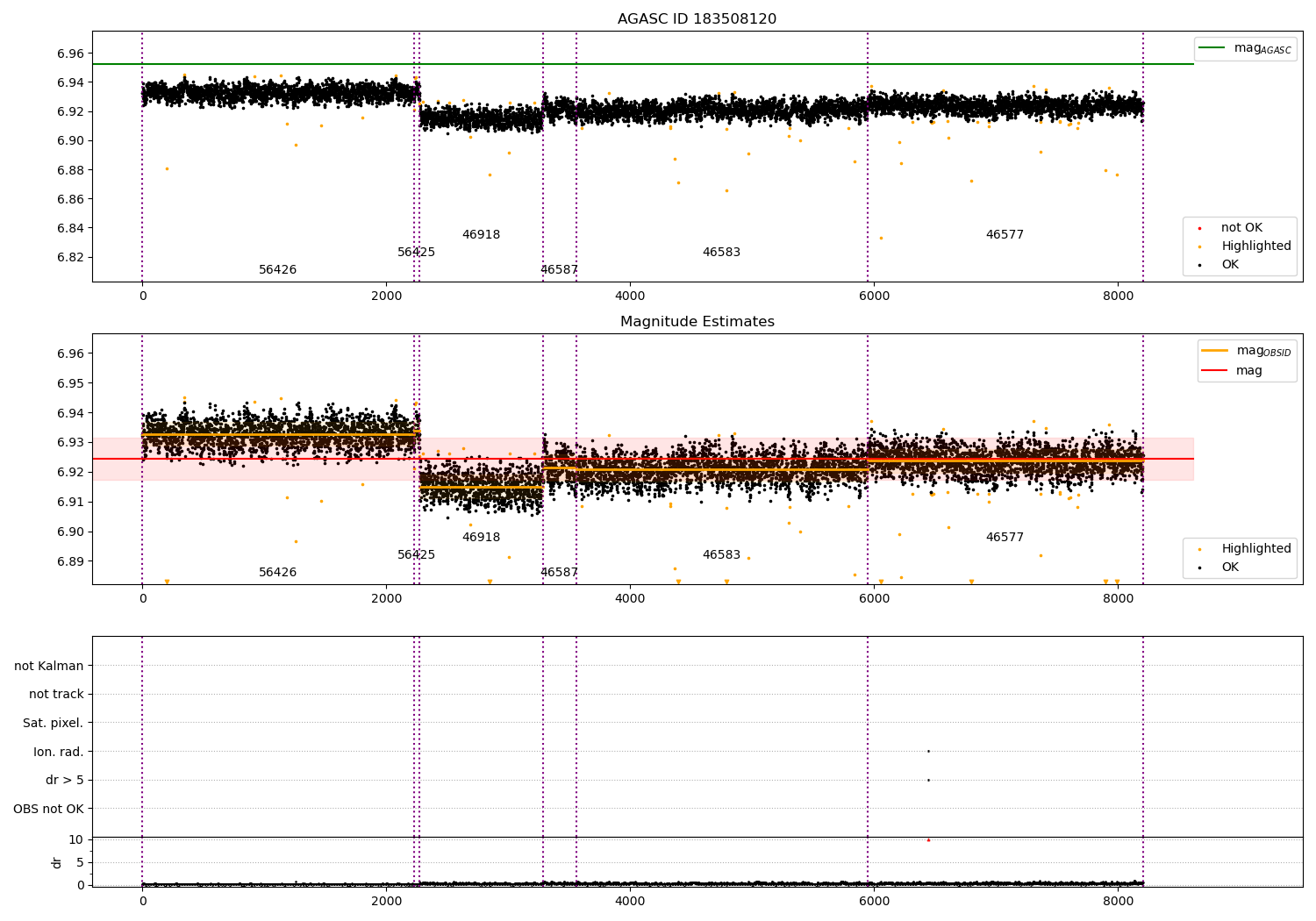Viewport: 1316px width, 921px height.
Task: Click obsid label 46587 in Magnitude Estimates plot
Action: pyautogui.click(x=559, y=573)
